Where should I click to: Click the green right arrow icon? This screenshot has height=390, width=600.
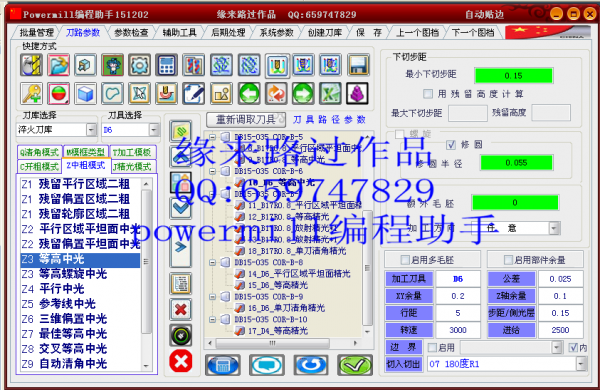[x=303, y=93]
